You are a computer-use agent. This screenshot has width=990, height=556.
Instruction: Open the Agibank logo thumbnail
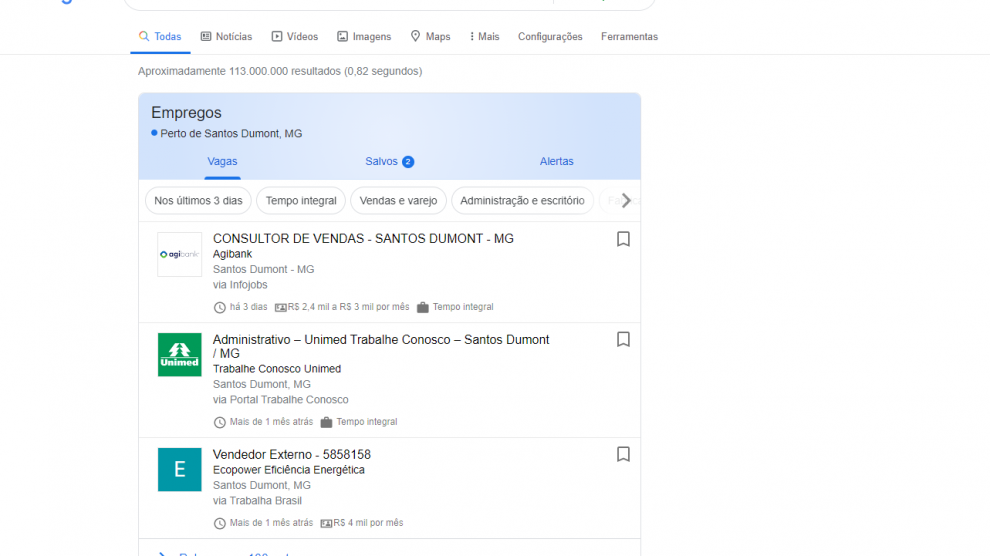click(x=179, y=254)
